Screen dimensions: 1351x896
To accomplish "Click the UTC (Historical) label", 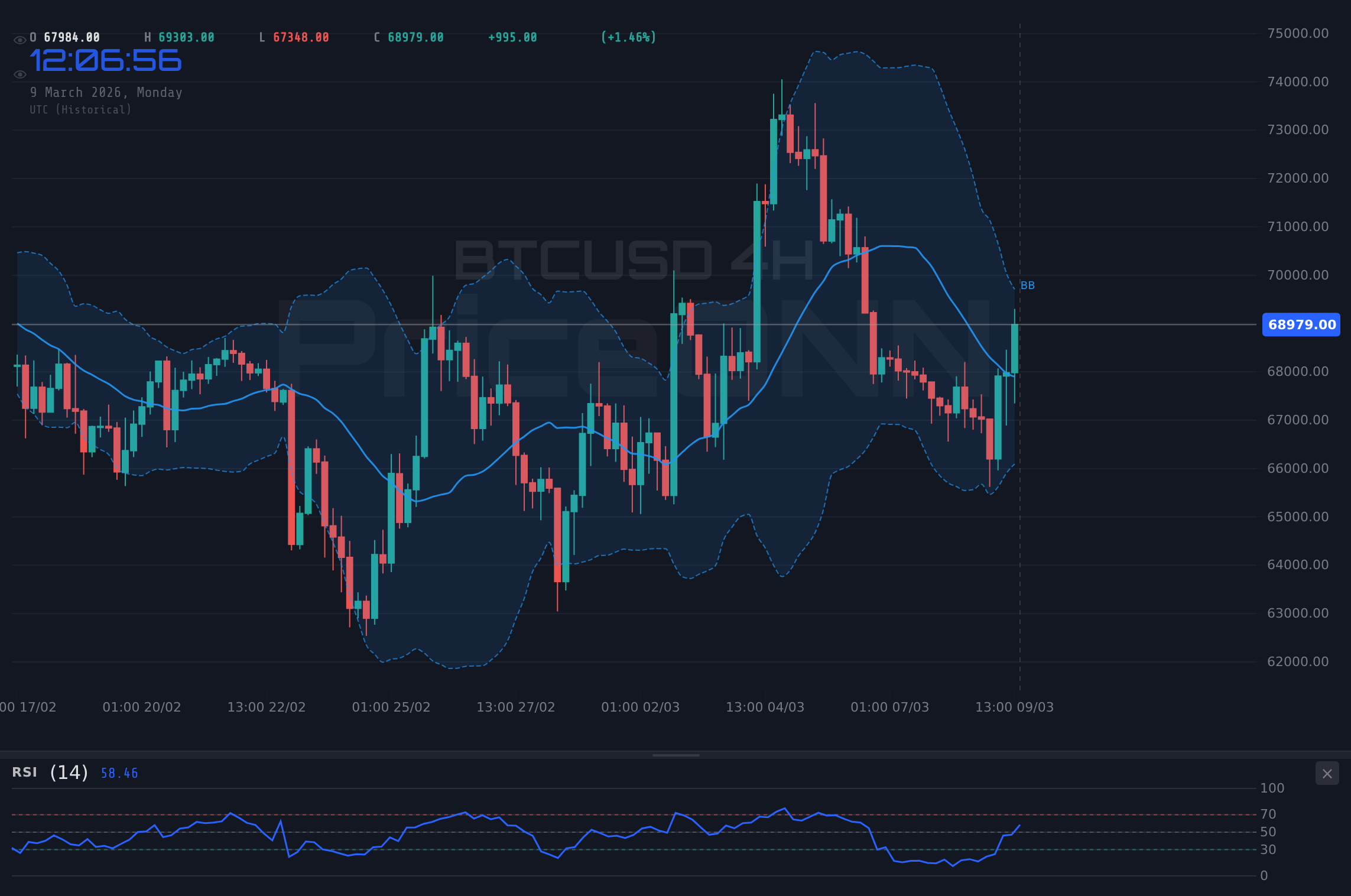I will click(x=81, y=110).
